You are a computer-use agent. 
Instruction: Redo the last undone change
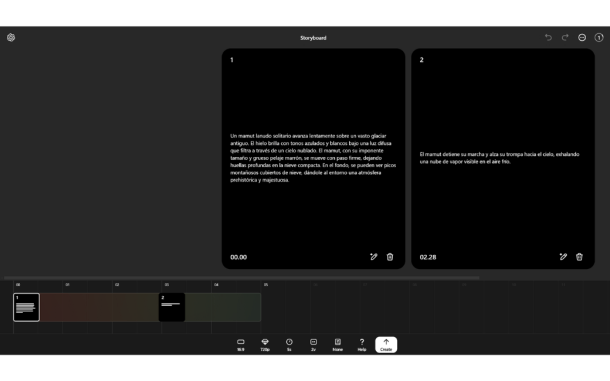pos(565,37)
